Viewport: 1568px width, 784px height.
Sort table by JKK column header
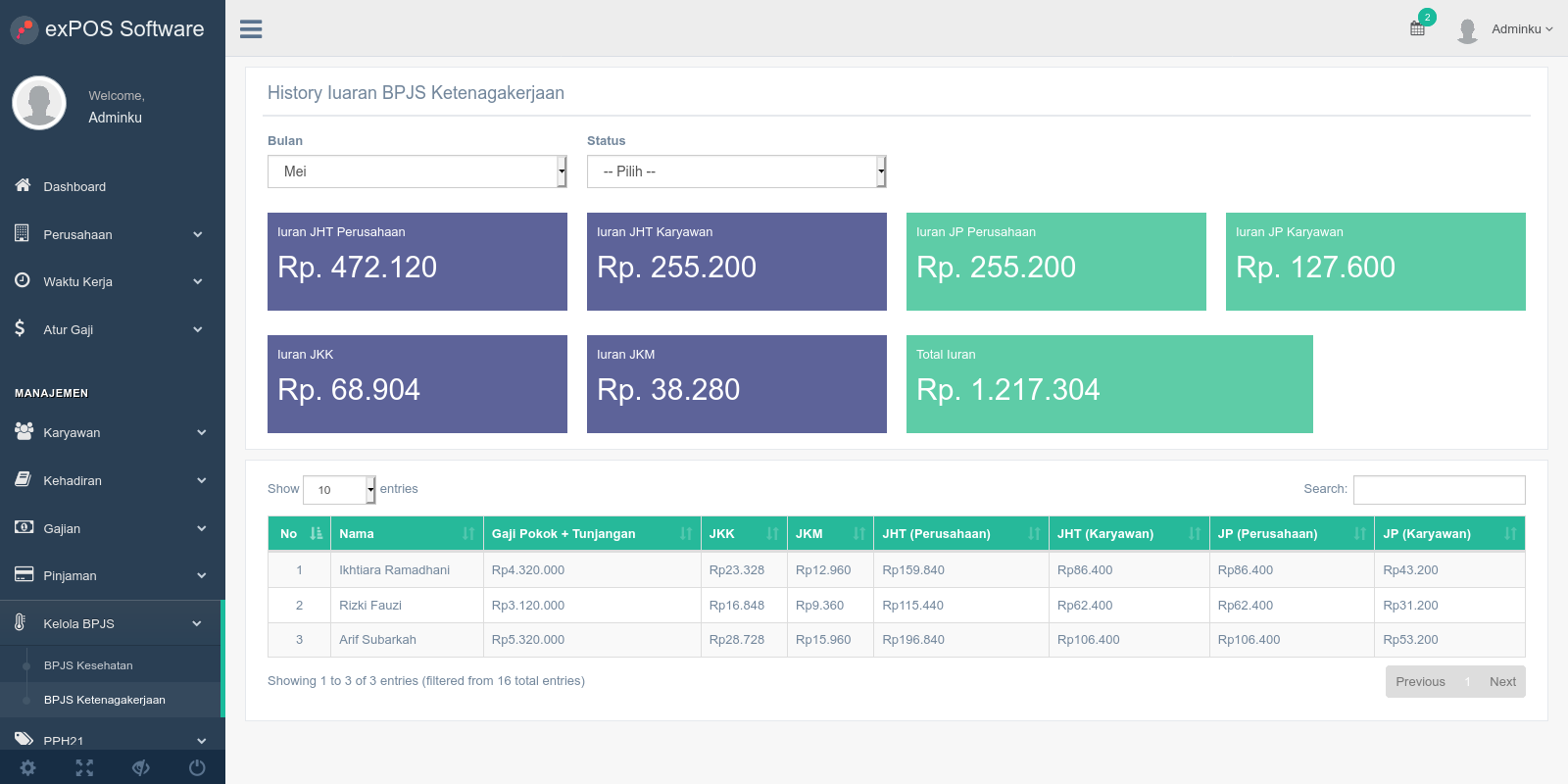coord(744,533)
